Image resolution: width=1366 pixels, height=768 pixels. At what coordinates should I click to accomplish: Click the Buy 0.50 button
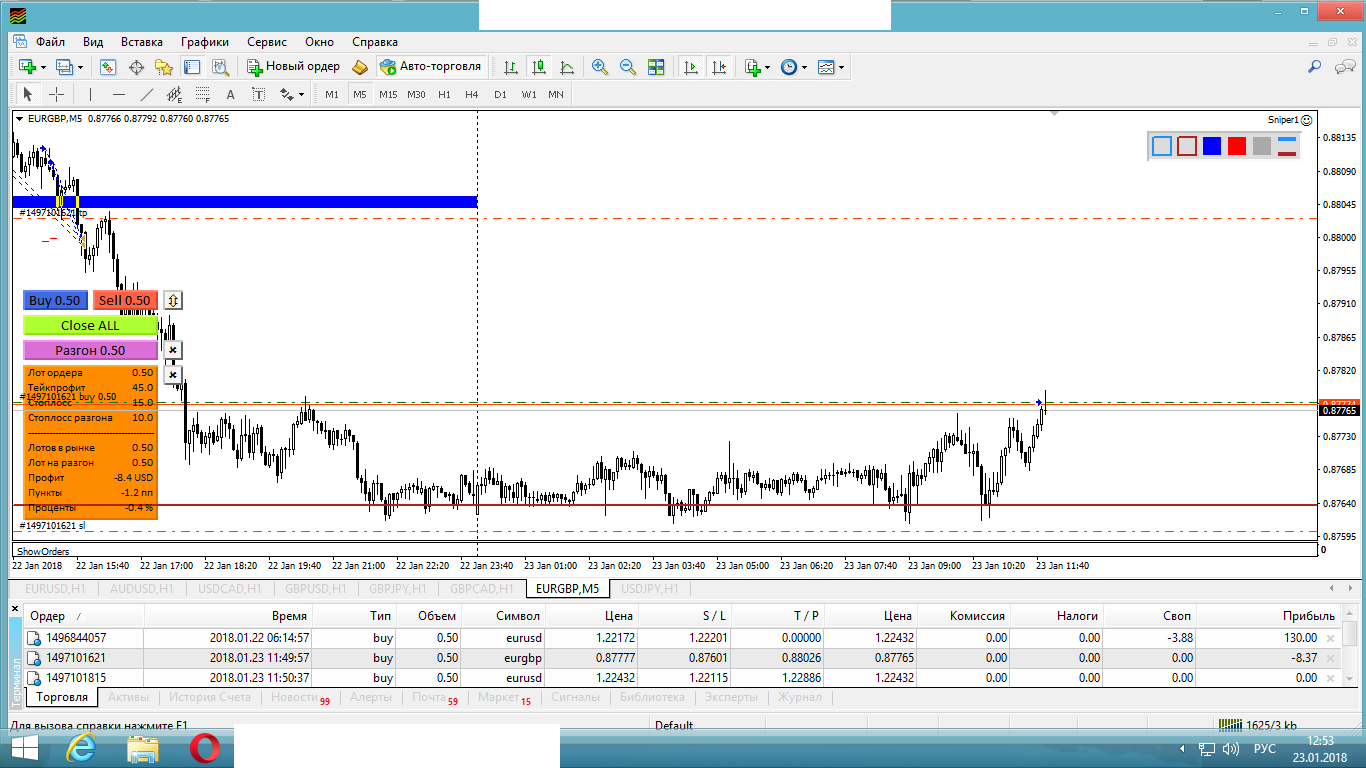tap(55, 300)
